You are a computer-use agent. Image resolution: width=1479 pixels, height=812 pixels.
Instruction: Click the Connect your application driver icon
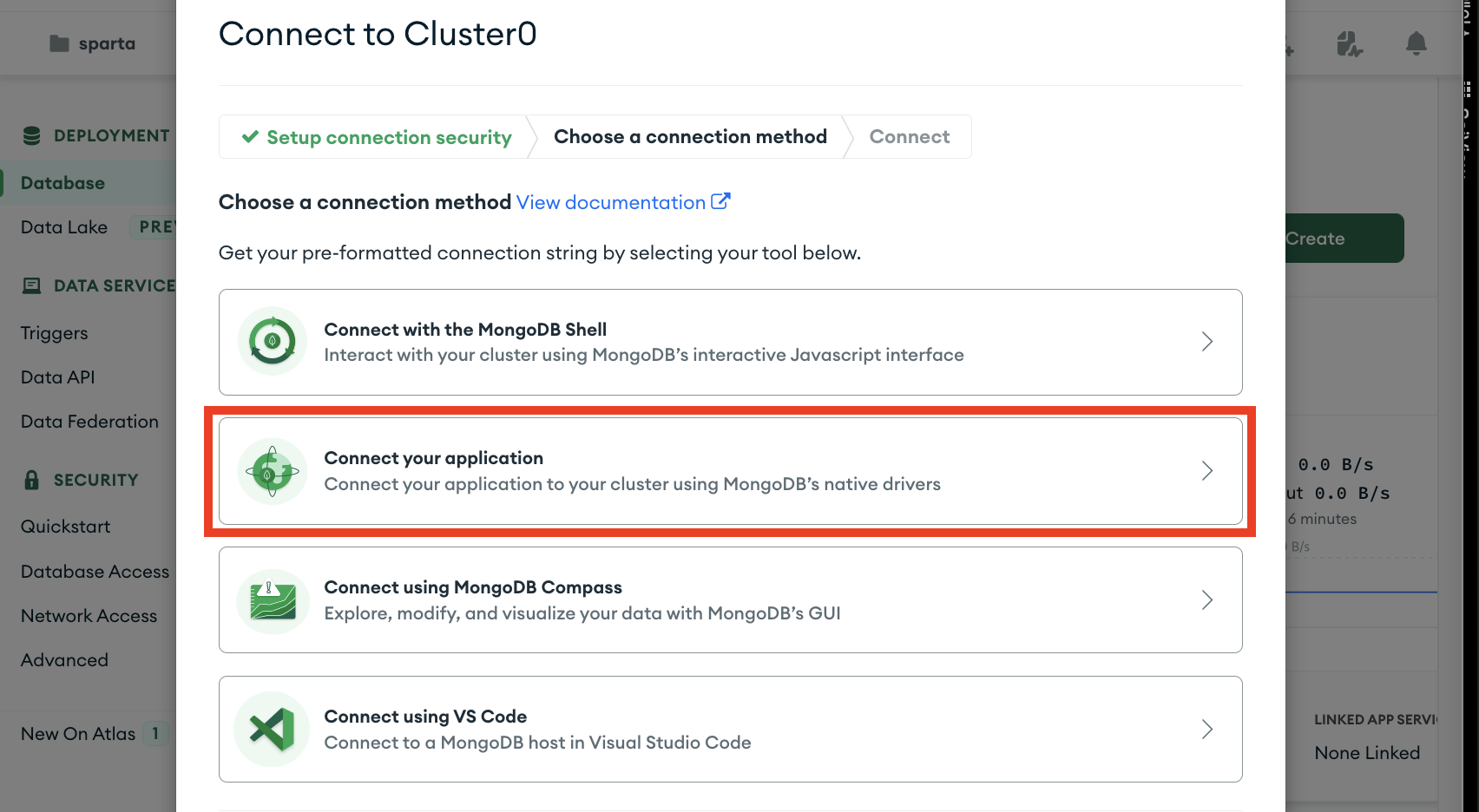point(273,471)
